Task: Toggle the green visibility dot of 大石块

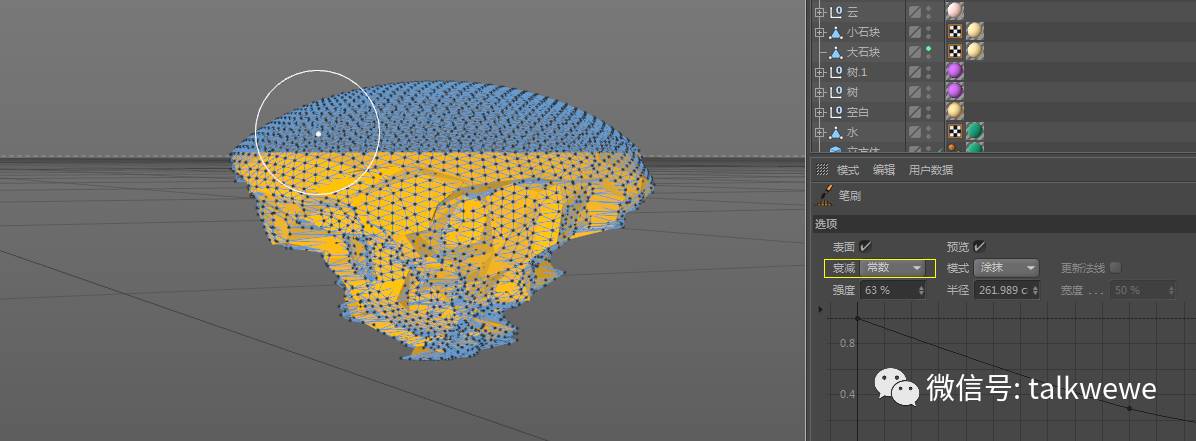Action: (928, 49)
